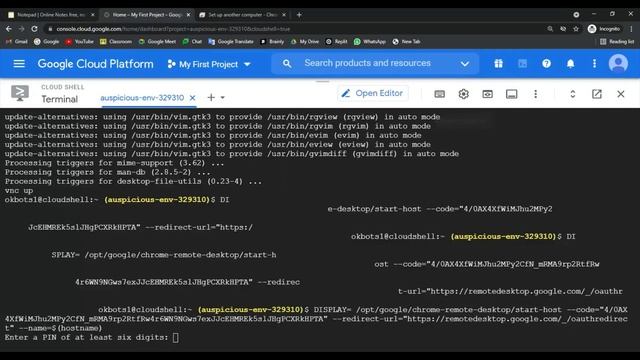Open the Brainly bookmark
Image resolution: width=640 pixels, height=360 pixels.
tap(272, 42)
